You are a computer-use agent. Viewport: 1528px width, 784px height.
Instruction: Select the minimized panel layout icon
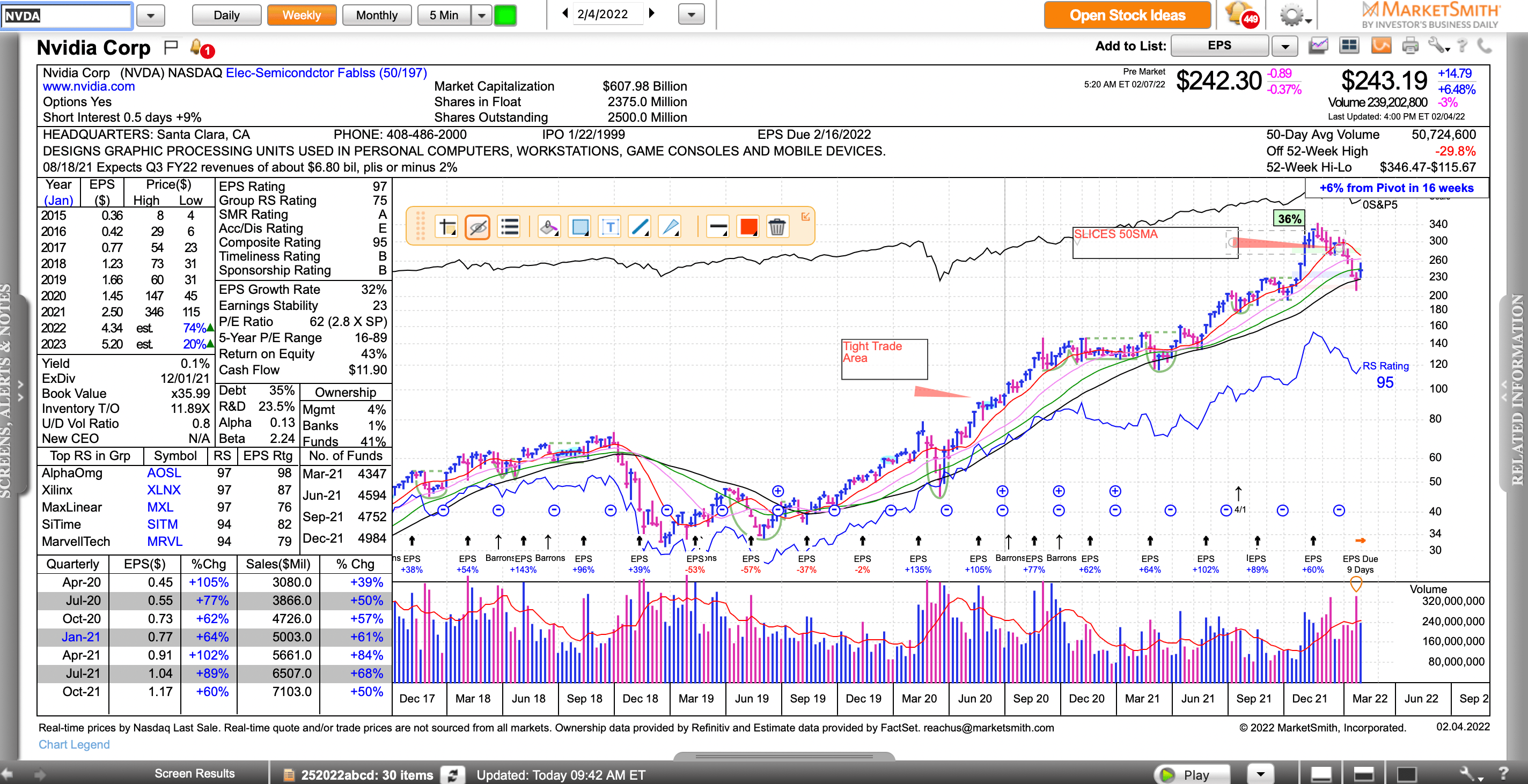1321,774
